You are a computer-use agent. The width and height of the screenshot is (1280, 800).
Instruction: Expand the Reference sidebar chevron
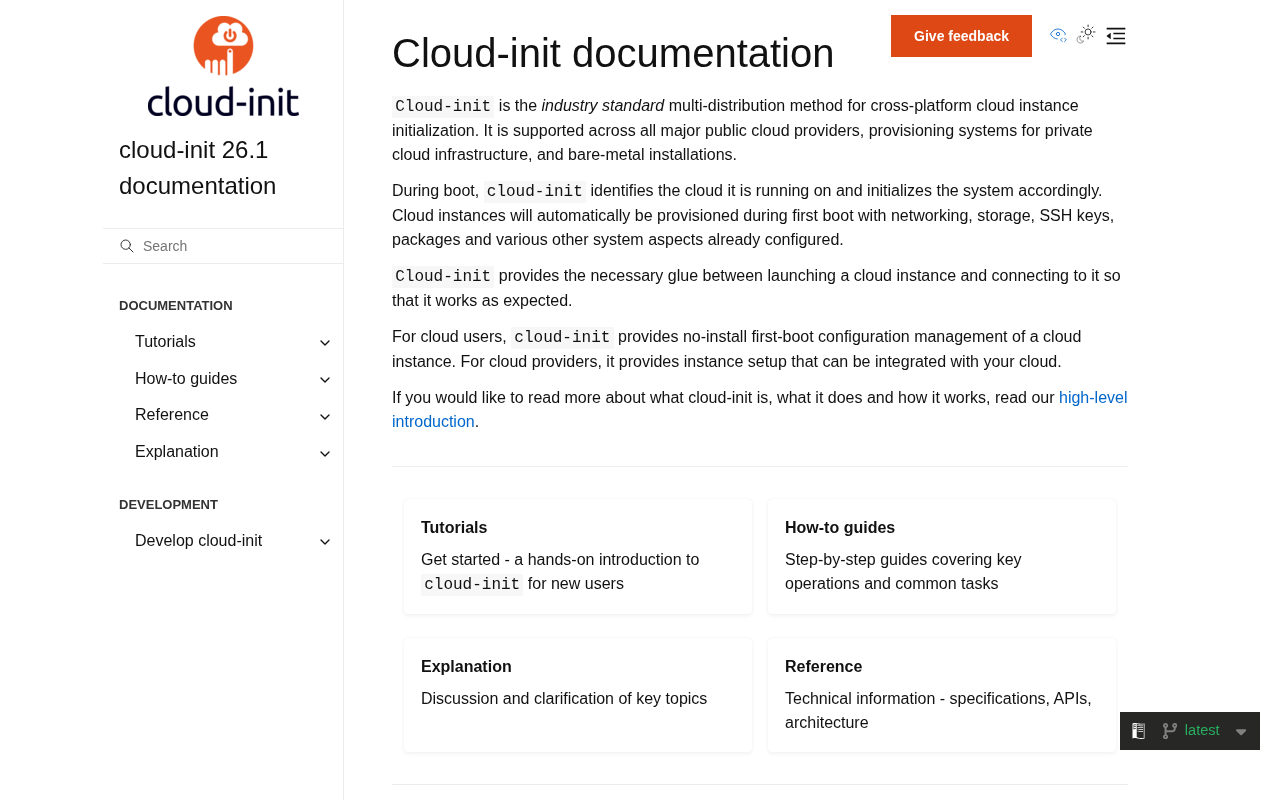(325, 416)
